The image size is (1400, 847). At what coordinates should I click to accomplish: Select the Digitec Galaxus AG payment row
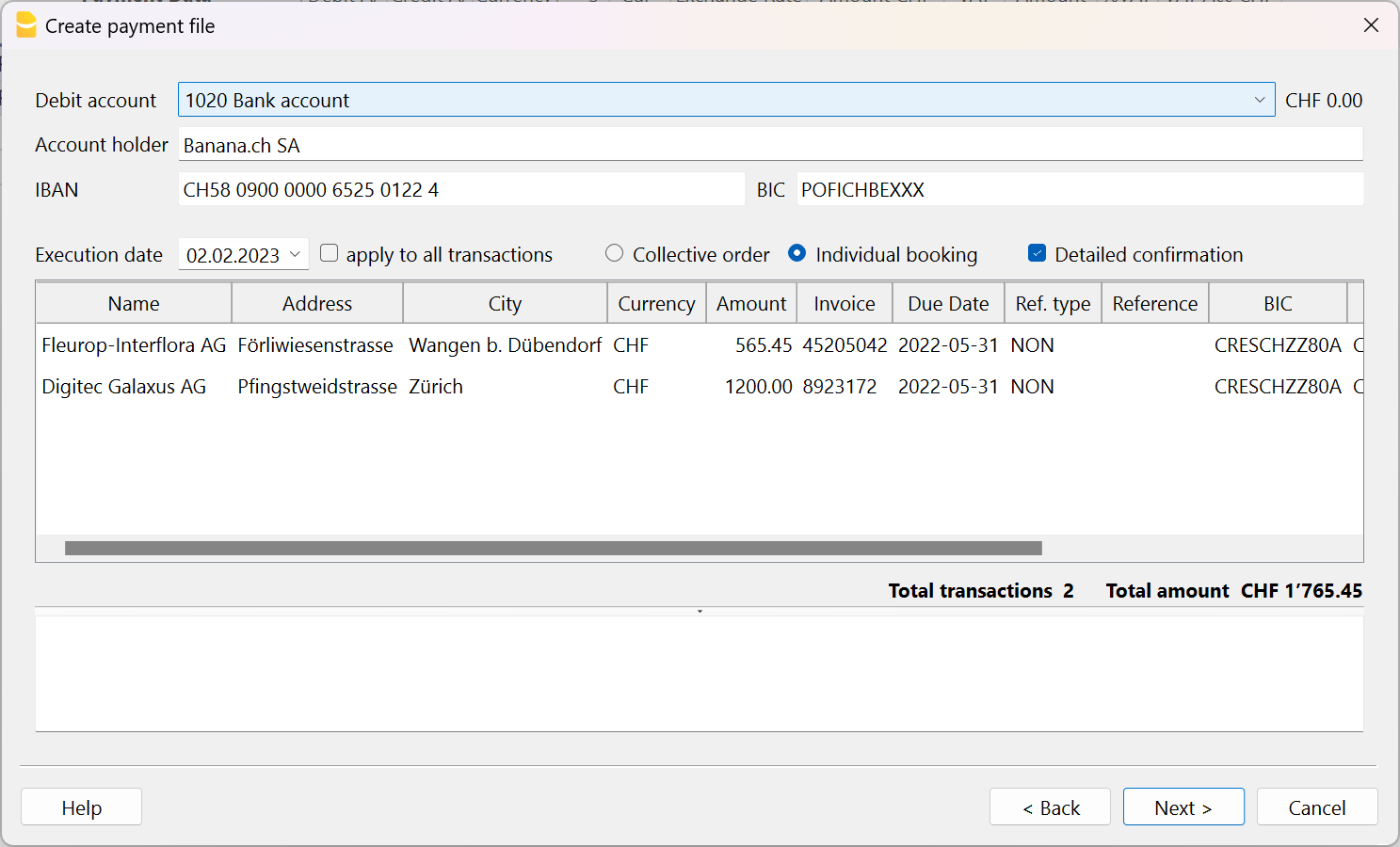point(377,386)
